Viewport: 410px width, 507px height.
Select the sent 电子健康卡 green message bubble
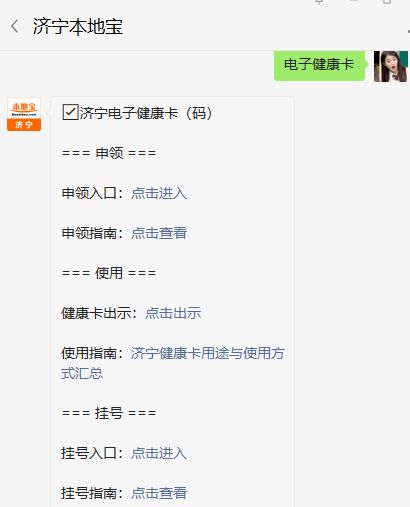tap(319, 65)
